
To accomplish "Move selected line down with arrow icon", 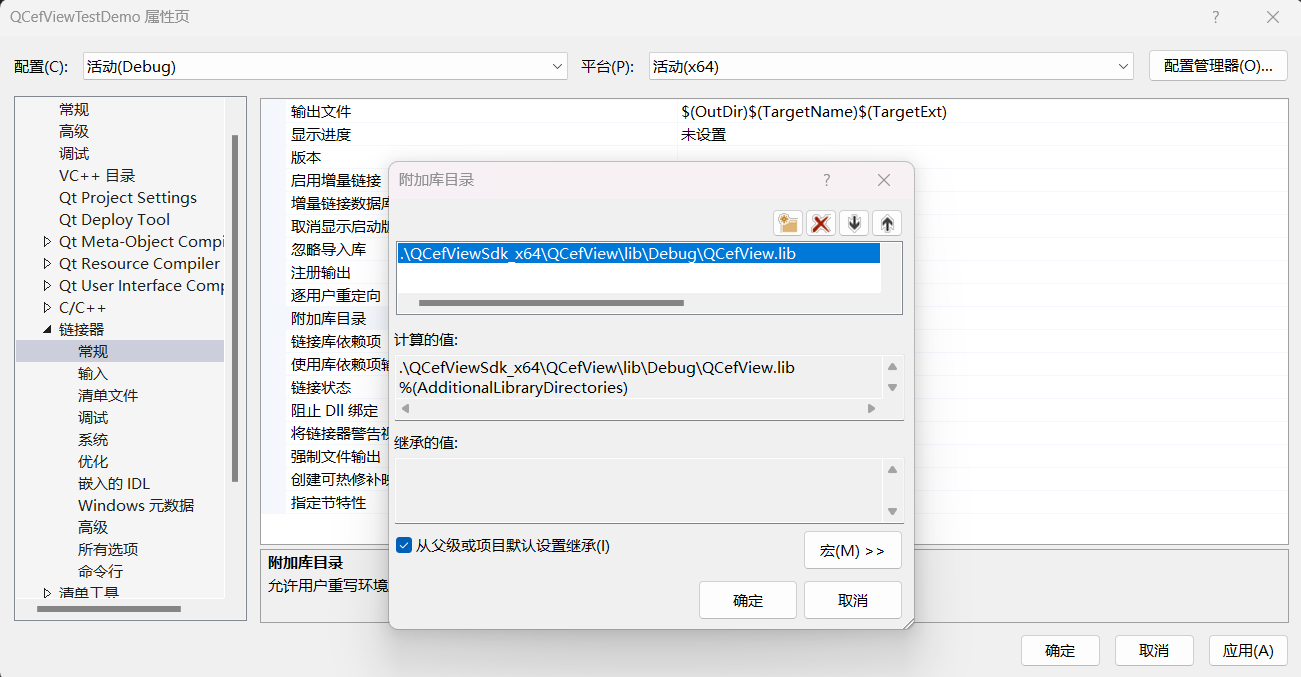I will (x=854, y=223).
